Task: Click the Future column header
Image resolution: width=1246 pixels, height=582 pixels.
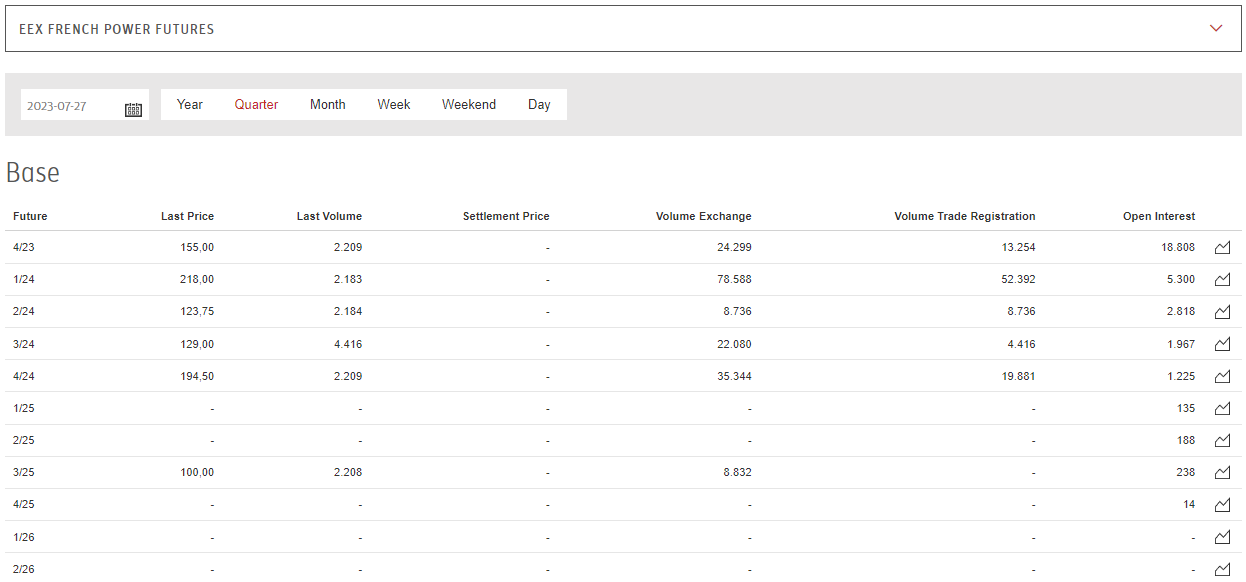Action: pos(30,216)
